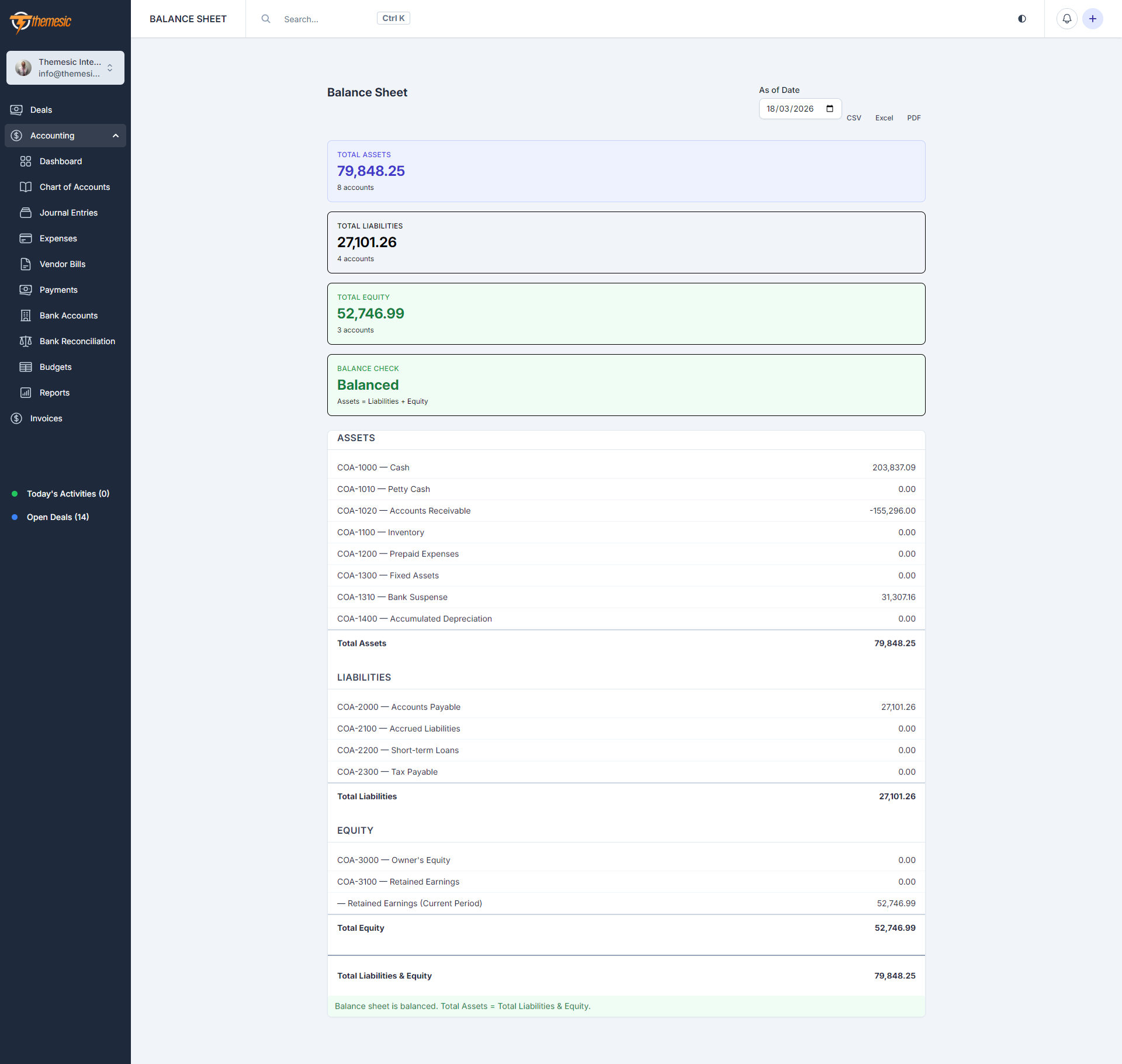
Task: Select the Vendor Bills document icon
Action: tap(26, 264)
